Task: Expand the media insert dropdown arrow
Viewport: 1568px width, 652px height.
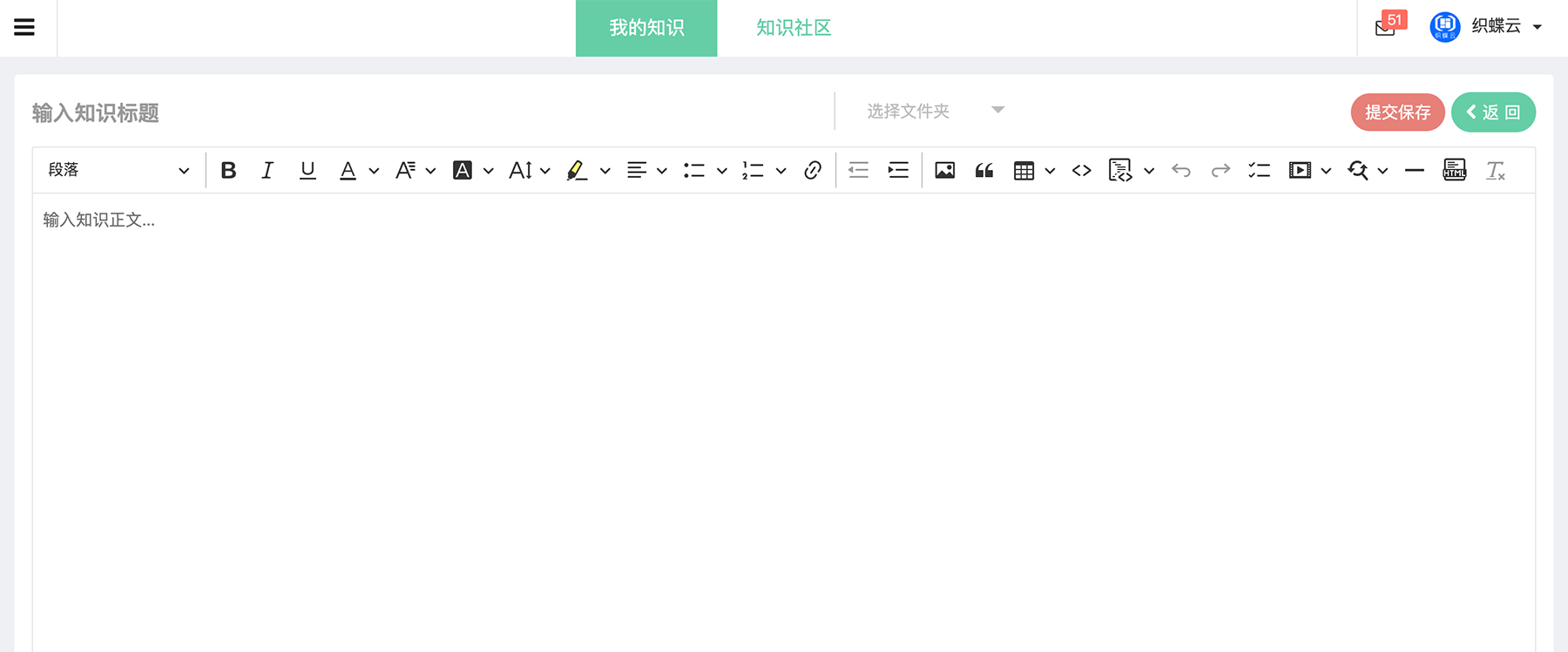Action: (1326, 171)
